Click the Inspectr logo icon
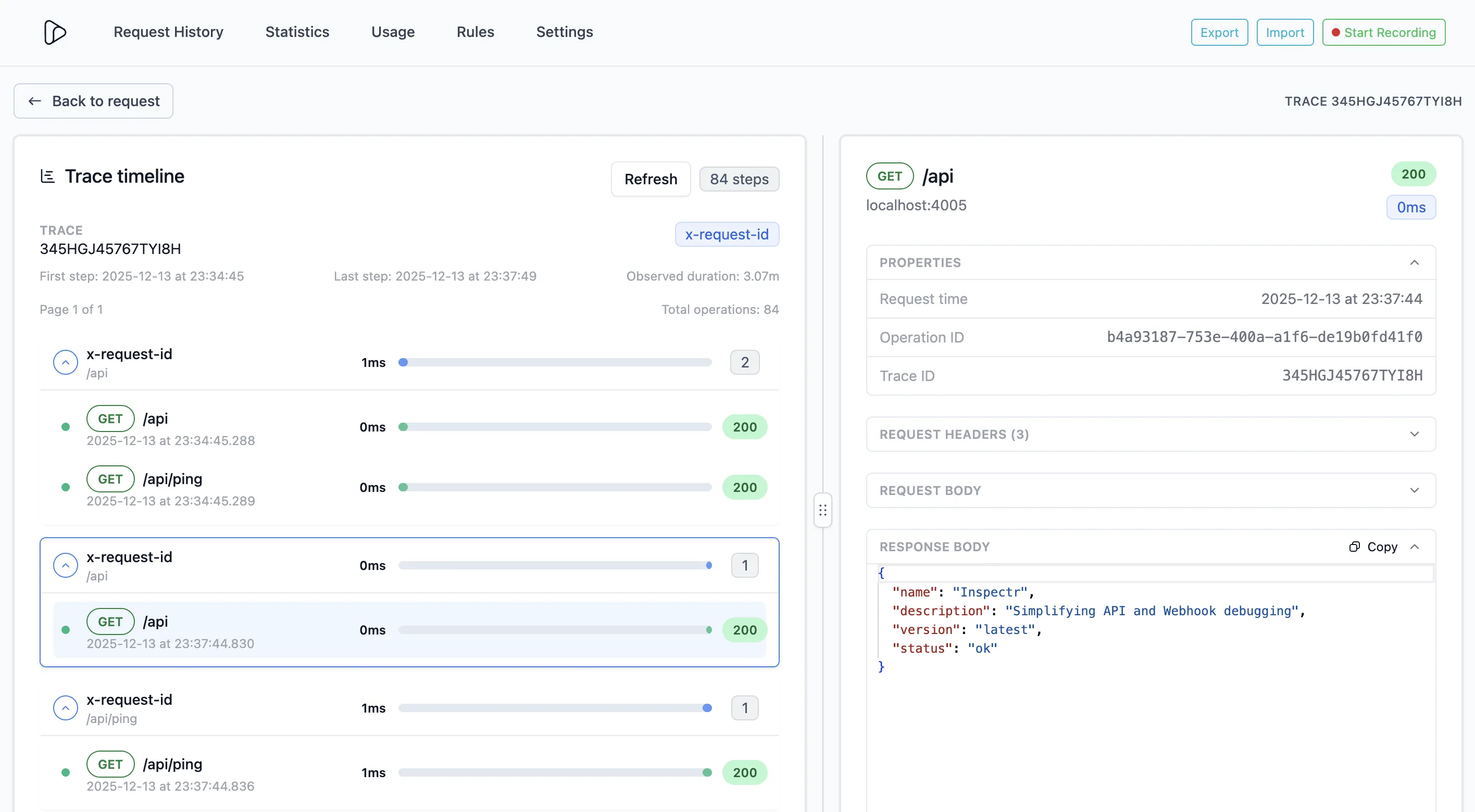Viewport: 1475px width, 812px height. pos(55,32)
